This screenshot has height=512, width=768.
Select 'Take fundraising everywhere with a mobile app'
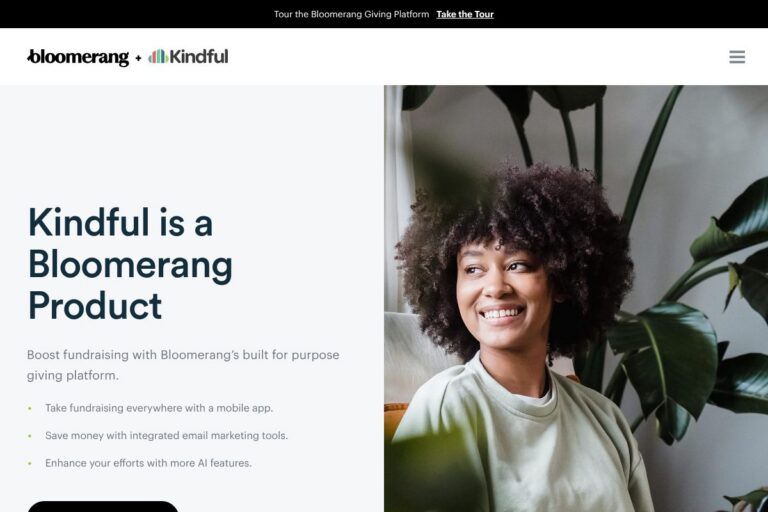159,408
